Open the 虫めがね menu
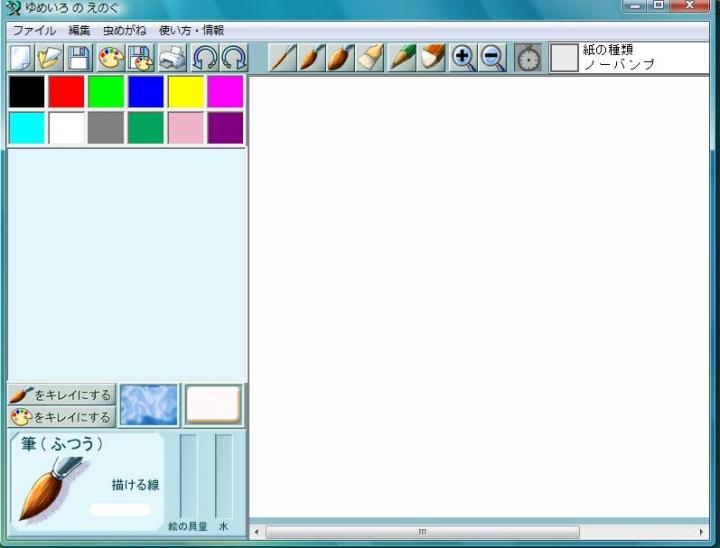 [123, 31]
